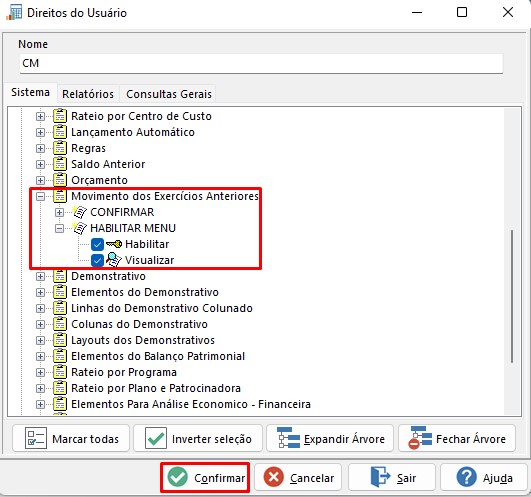Image resolution: width=531 pixels, height=497 pixels.
Task: Click the clipboard icon next to Saldo Anterior
Action: tap(60, 164)
